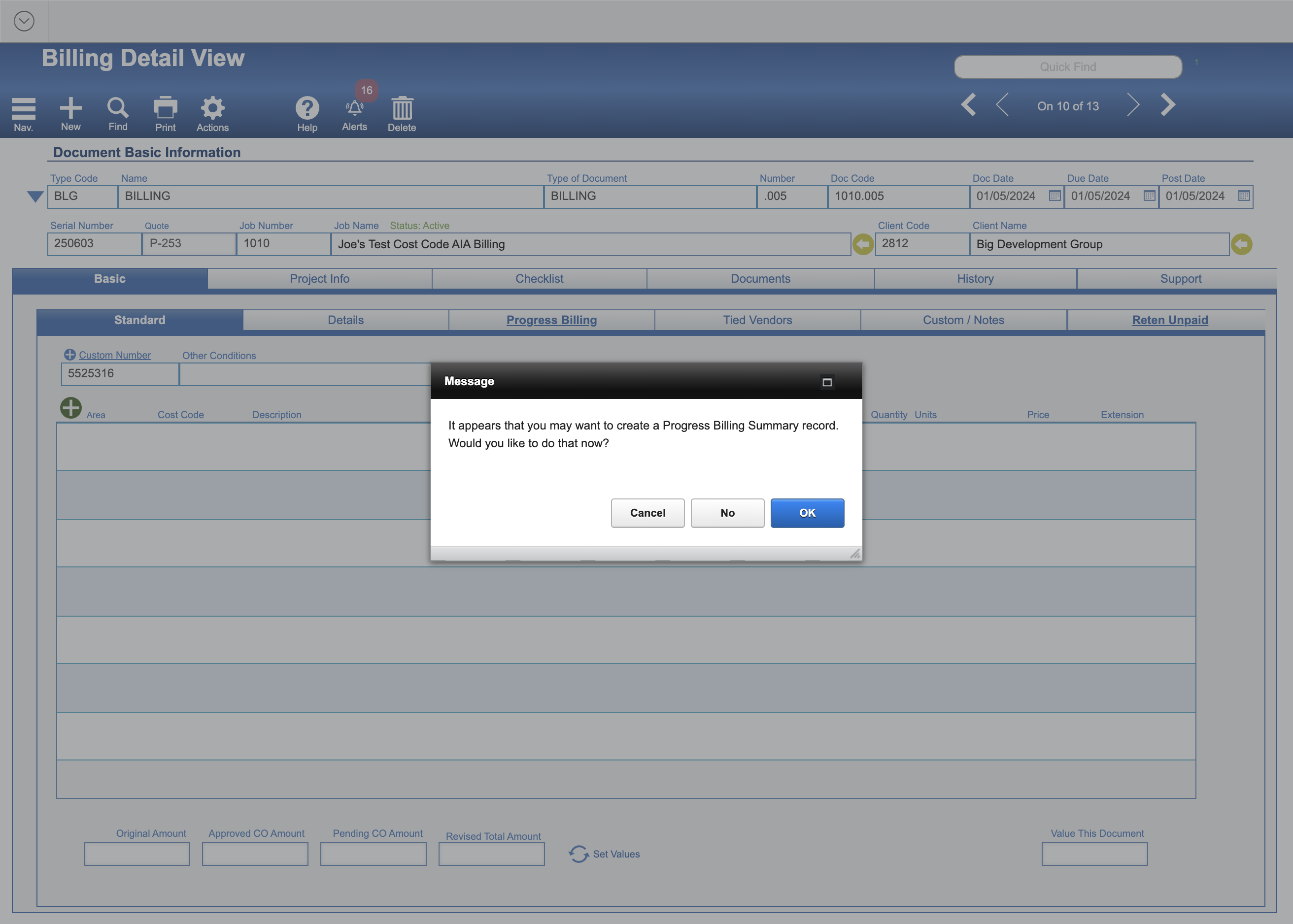
Task: Open the Support tab
Action: [x=1180, y=279]
